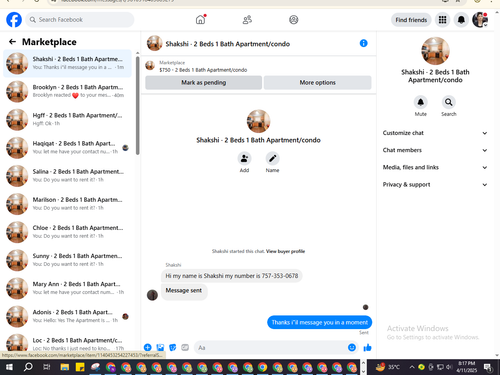The height and width of the screenshot is (375, 500).
Task: Open Salina conversation in list
Action: click(x=67, y=176)
